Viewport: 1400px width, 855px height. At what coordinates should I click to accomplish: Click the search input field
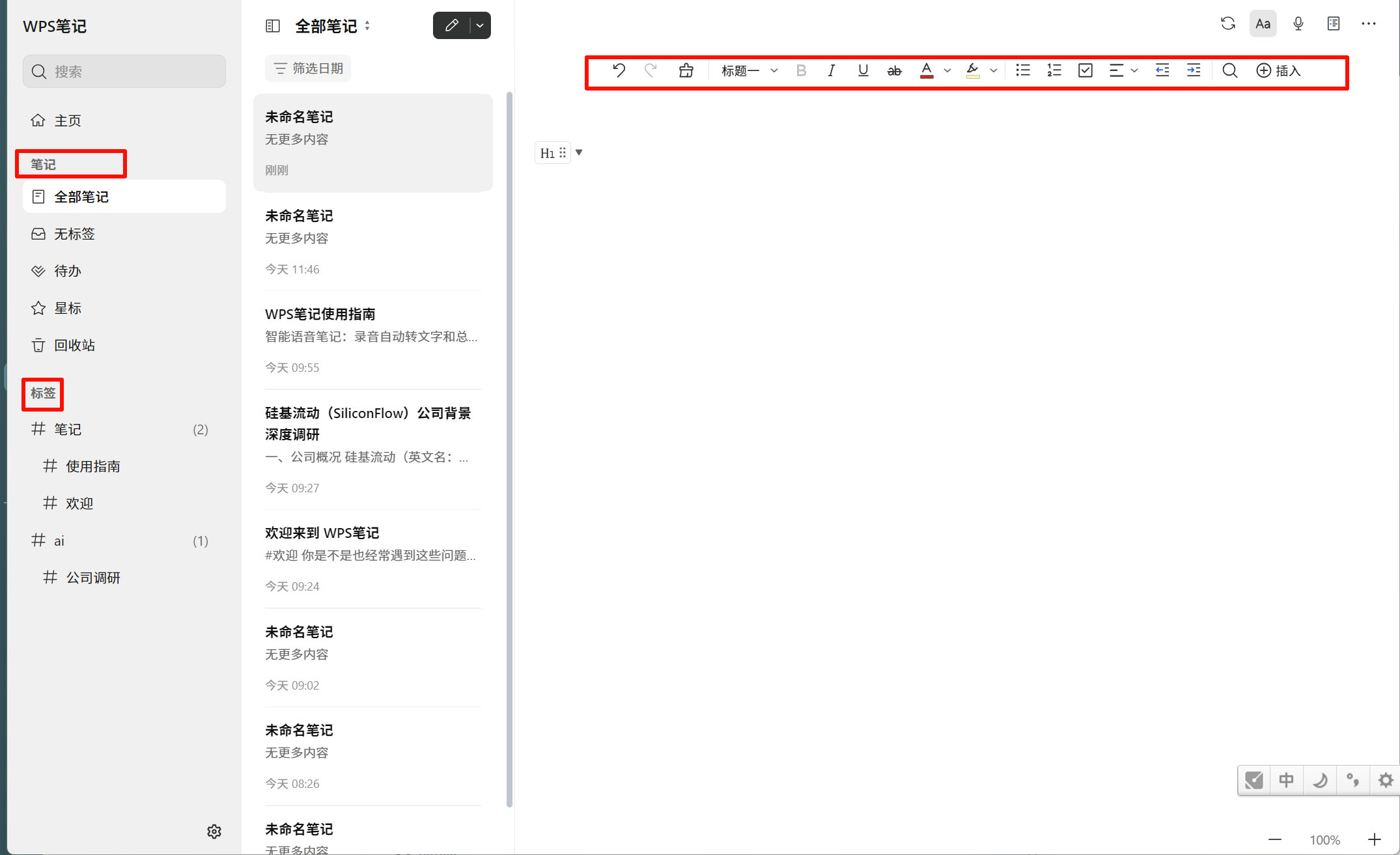124,71
